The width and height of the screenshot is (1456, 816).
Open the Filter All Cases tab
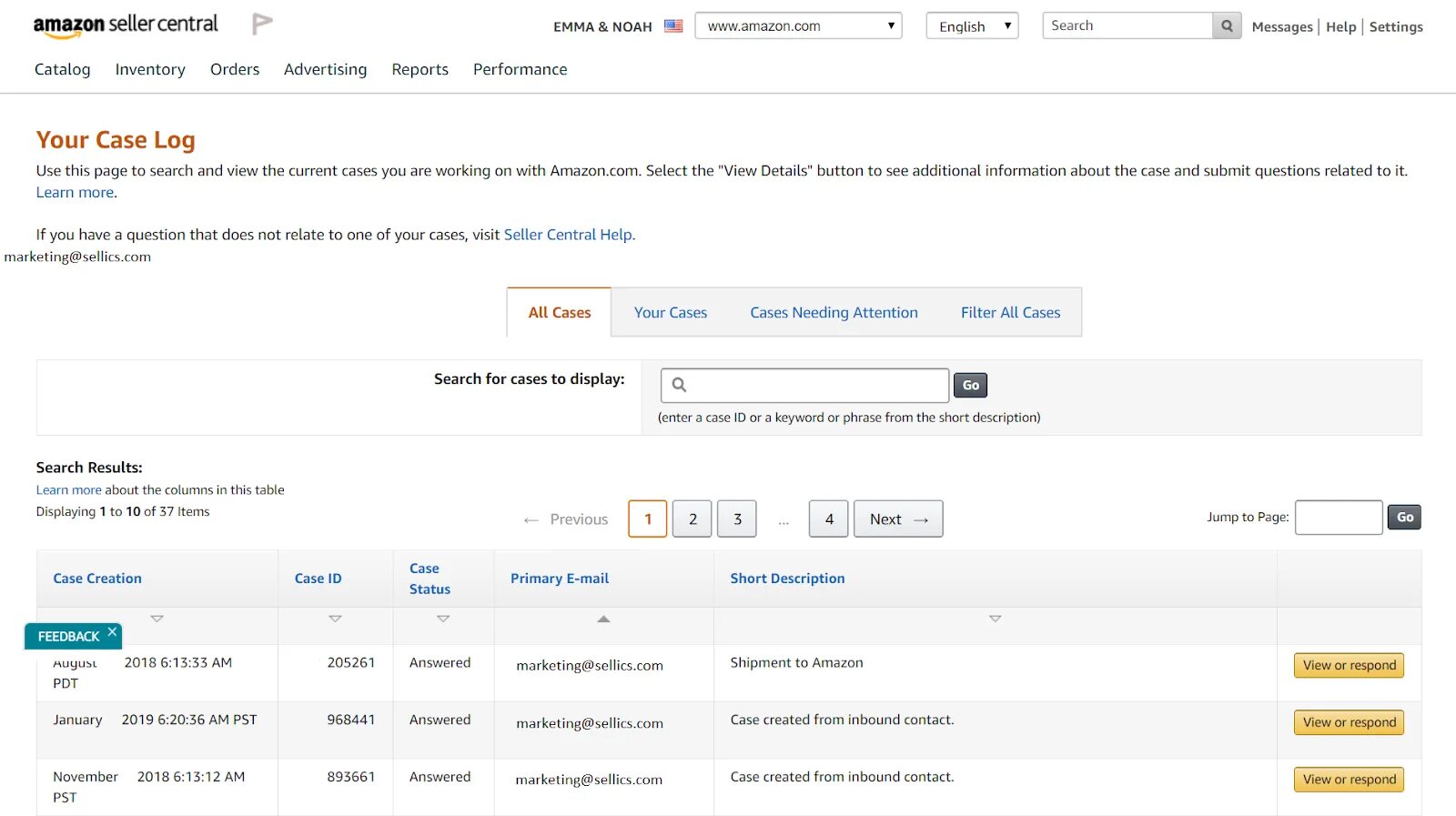pyautogui.click(x=1010, y=313)
